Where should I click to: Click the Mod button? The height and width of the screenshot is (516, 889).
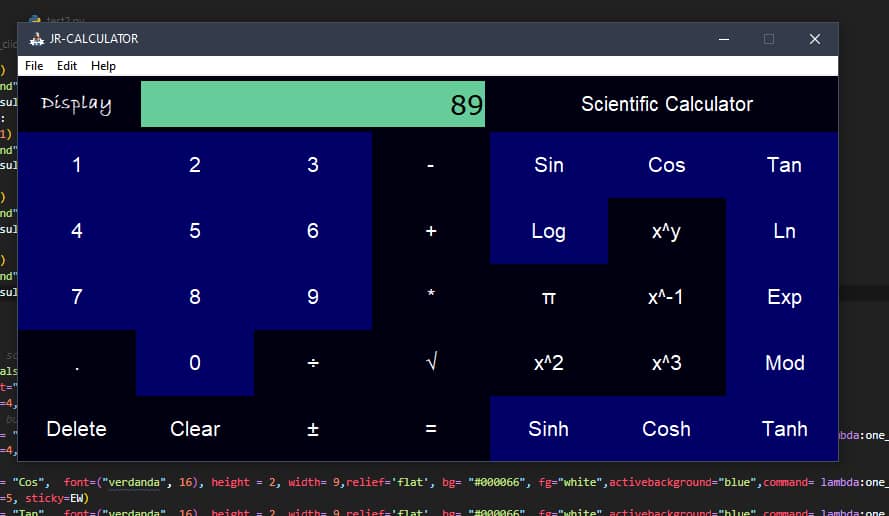(x=784, y=362)
